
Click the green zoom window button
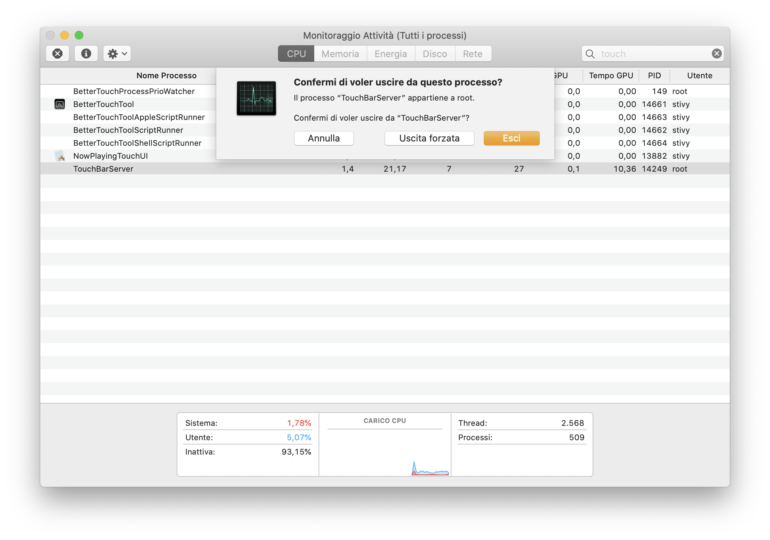click(79, 35)
